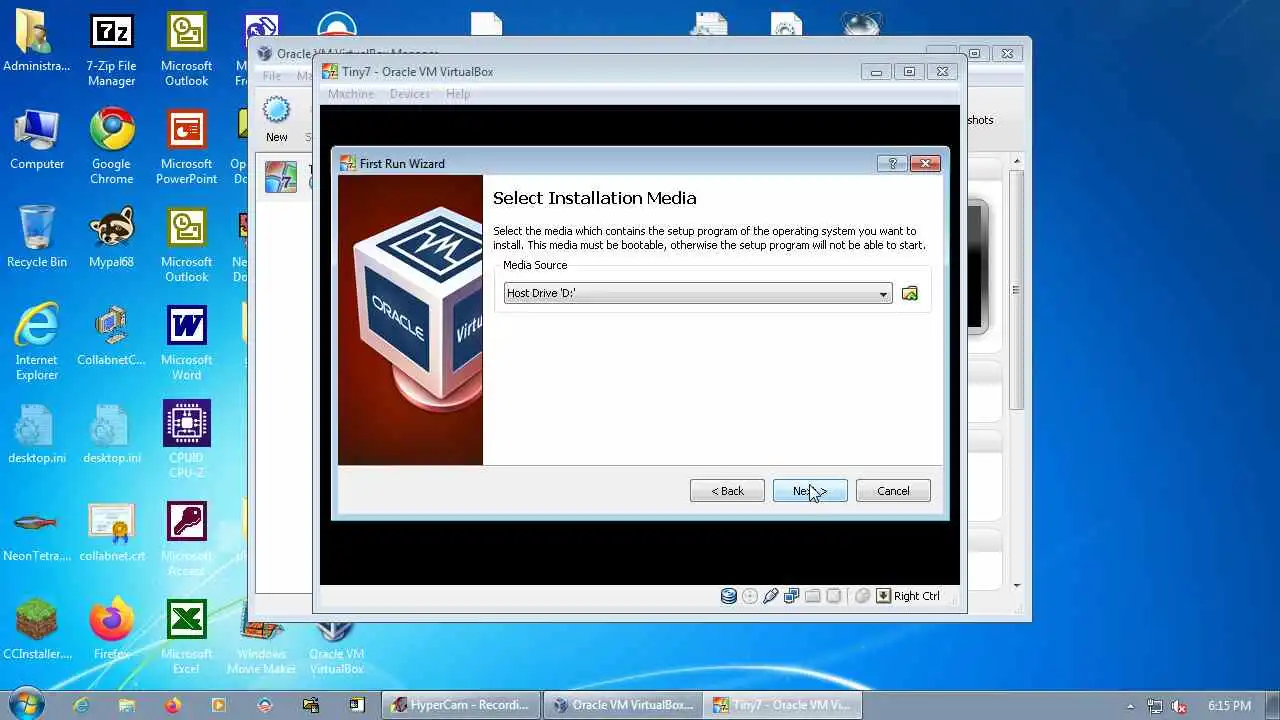
Task: Switch to HyperCam taskbar button
Action: pos(461,705)
